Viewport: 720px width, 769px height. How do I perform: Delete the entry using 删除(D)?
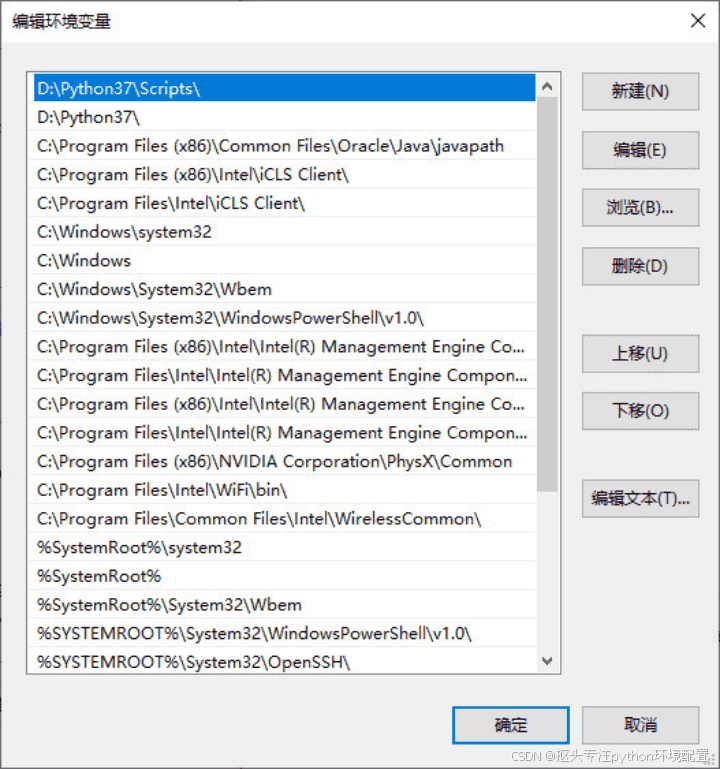pos(640,266)
